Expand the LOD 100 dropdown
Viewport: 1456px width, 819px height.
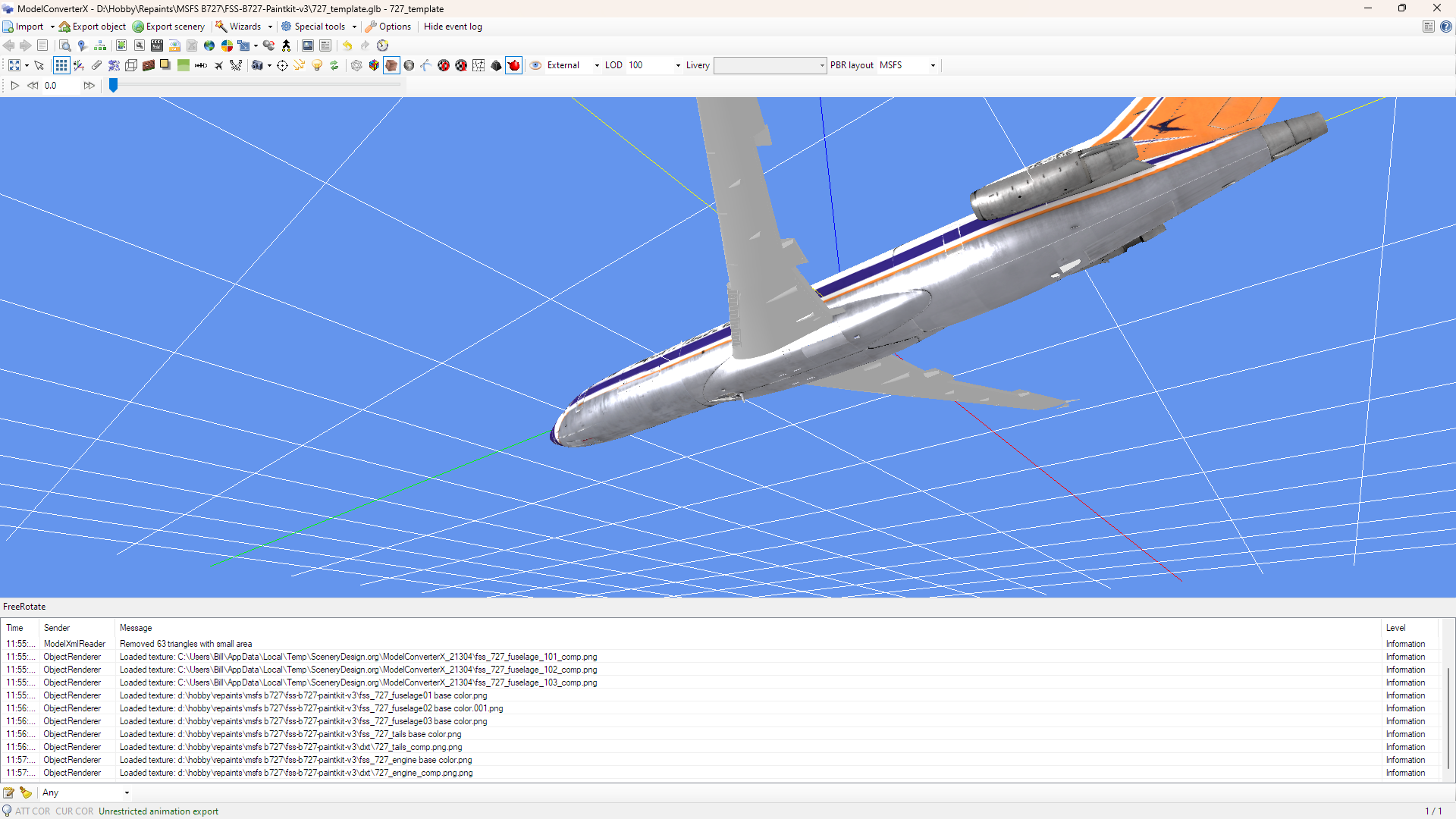[654, 65]
